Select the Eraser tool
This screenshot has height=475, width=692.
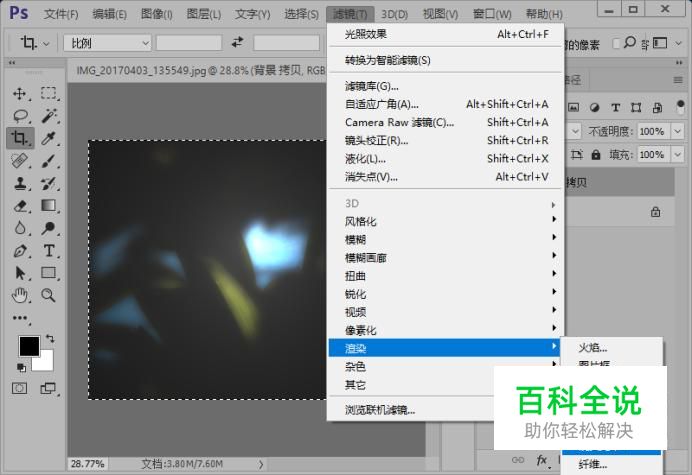[20, 206]
